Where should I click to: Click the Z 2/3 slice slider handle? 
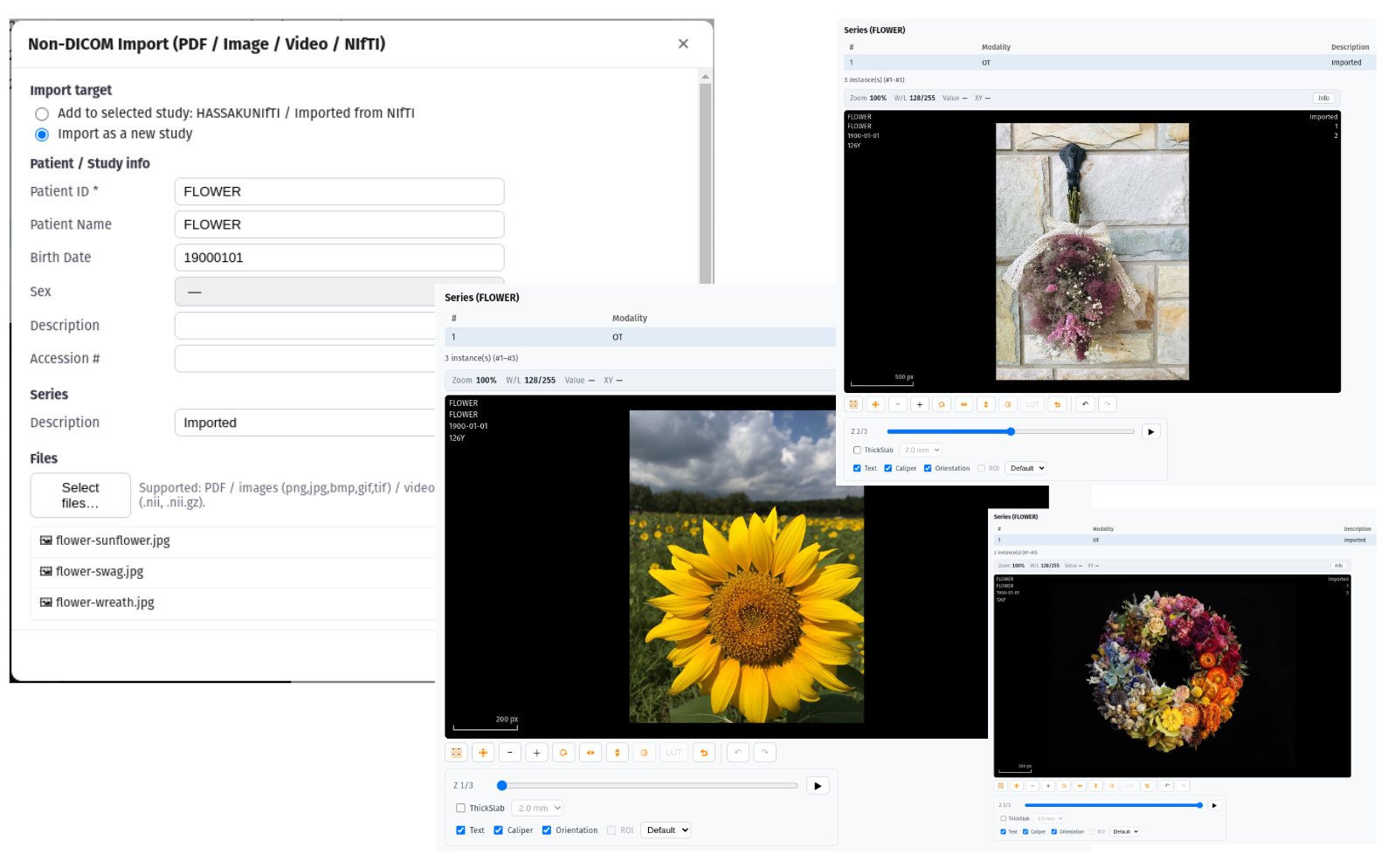[1011, 431]
